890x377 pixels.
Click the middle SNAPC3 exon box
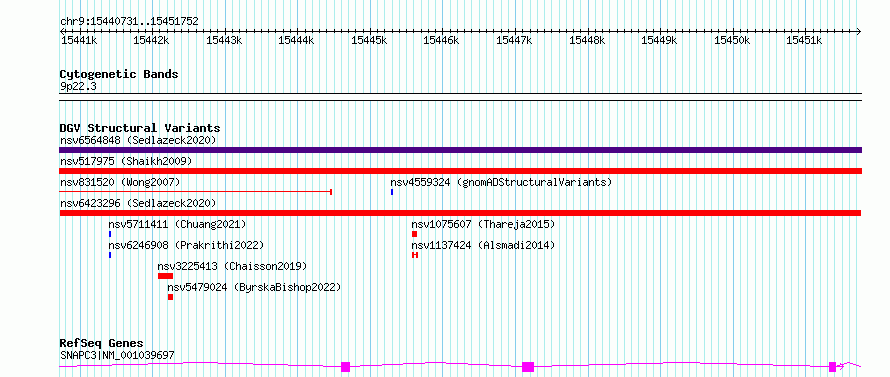pyautogui.click(x=528, y=367)
